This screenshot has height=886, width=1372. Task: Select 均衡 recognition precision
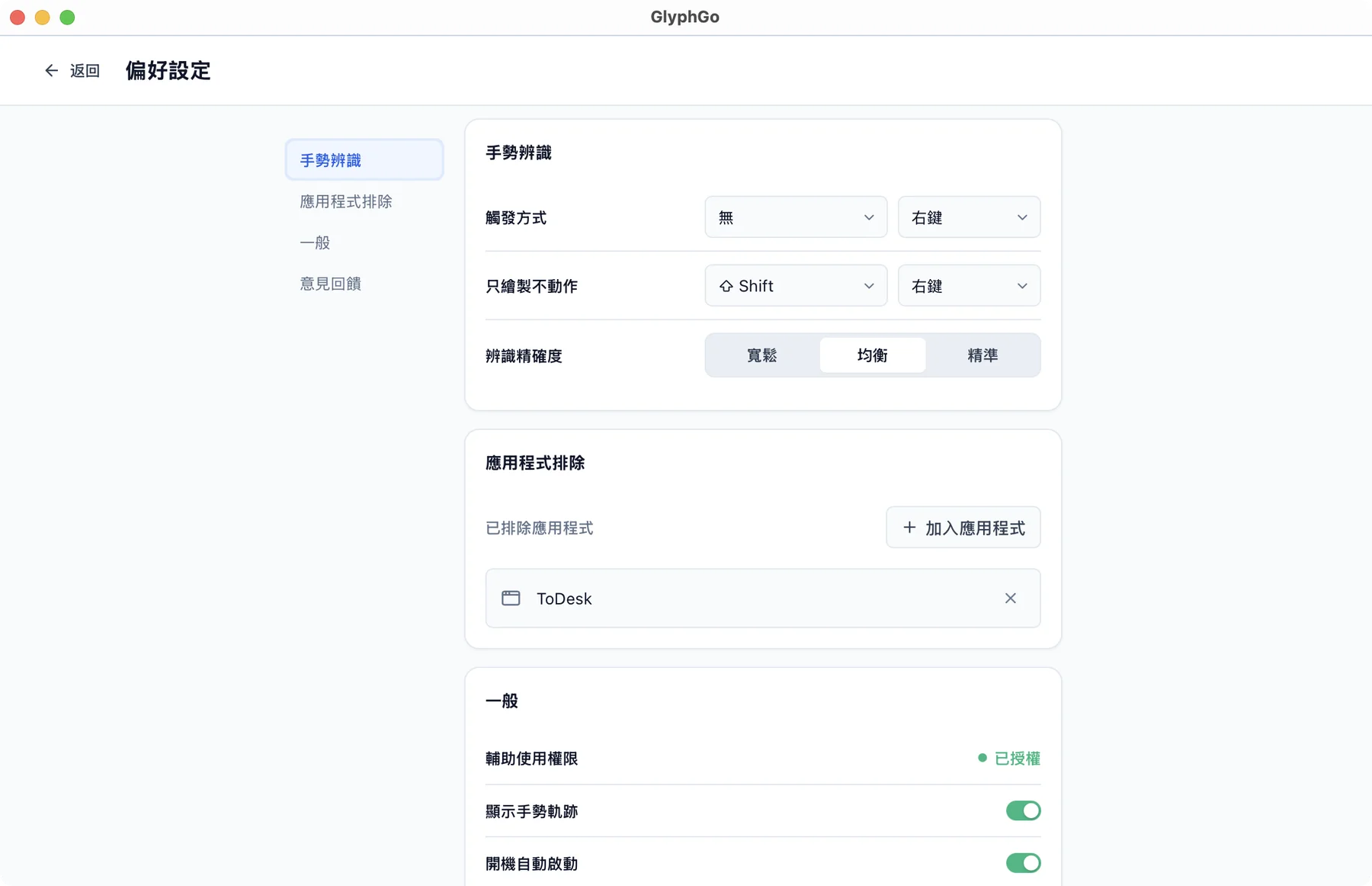[x=873, y=355]
